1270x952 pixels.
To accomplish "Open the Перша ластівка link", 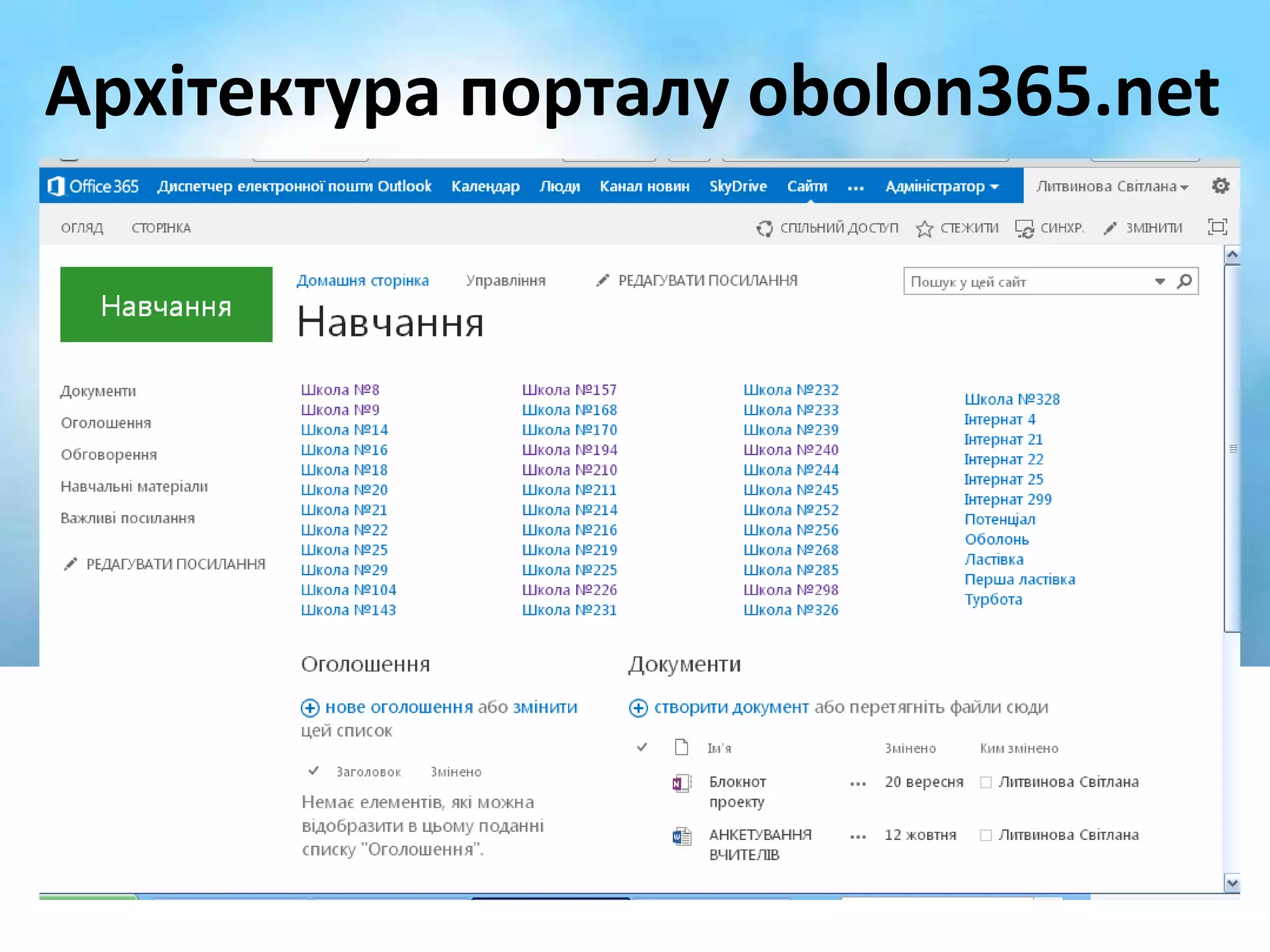I will click(x=1020, y=580).
